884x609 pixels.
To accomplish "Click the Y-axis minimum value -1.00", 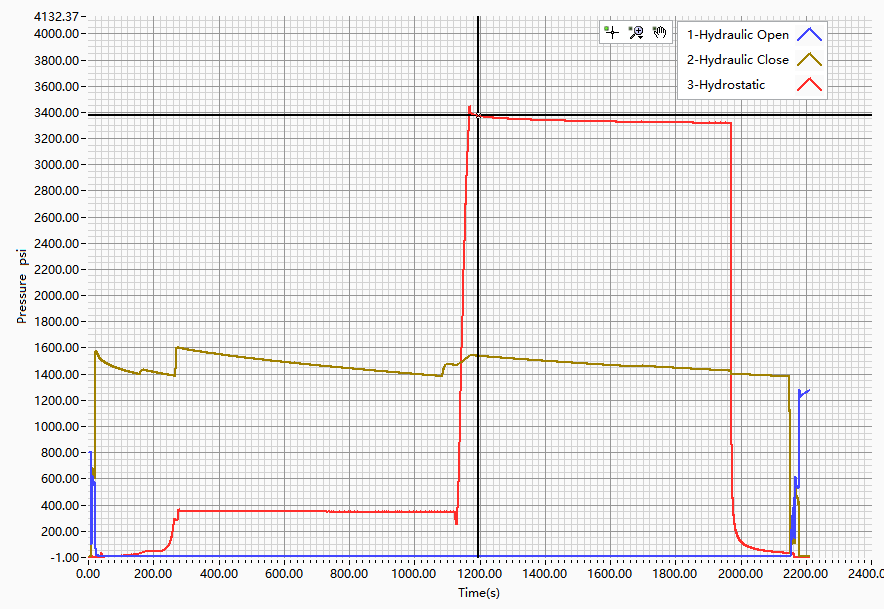I will 63,557.
